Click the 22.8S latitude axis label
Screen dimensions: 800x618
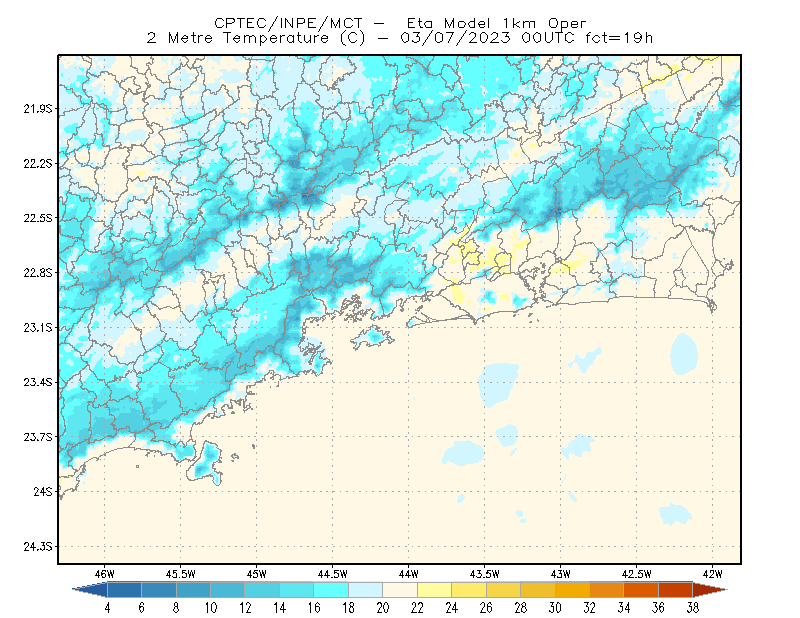point(38,273)
